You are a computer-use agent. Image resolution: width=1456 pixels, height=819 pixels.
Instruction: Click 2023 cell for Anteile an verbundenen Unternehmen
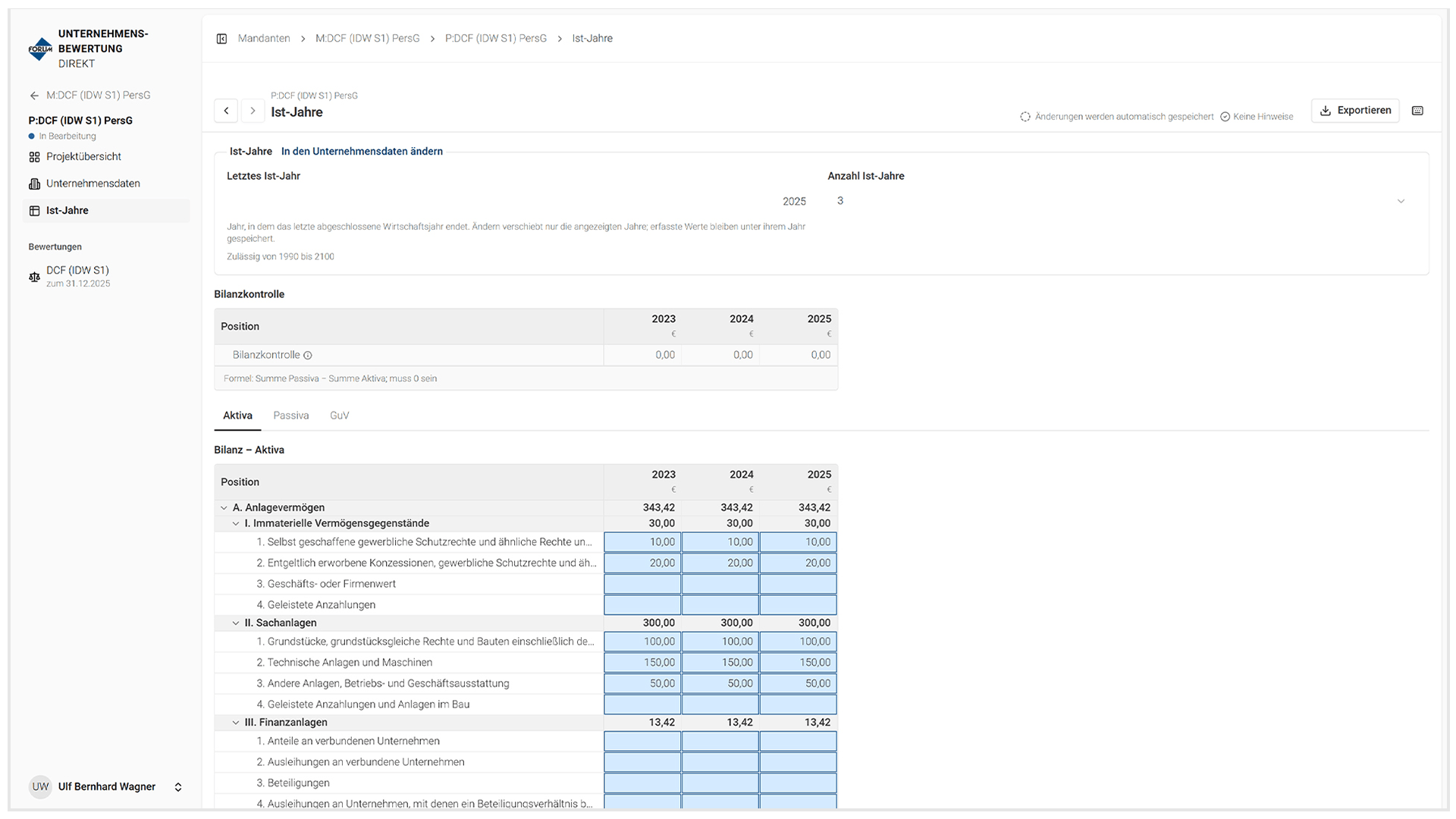[642, 742]
